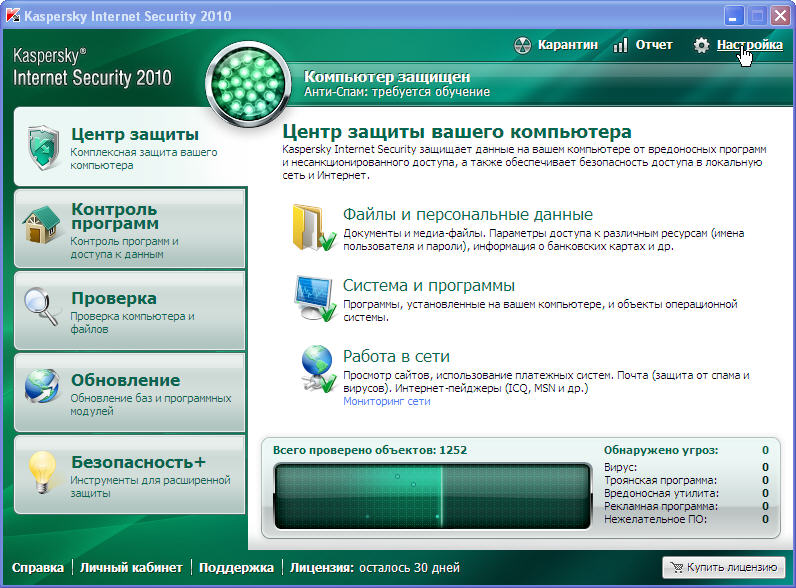Click the green protection status indicator
The image size is (796, 588).
248,84
